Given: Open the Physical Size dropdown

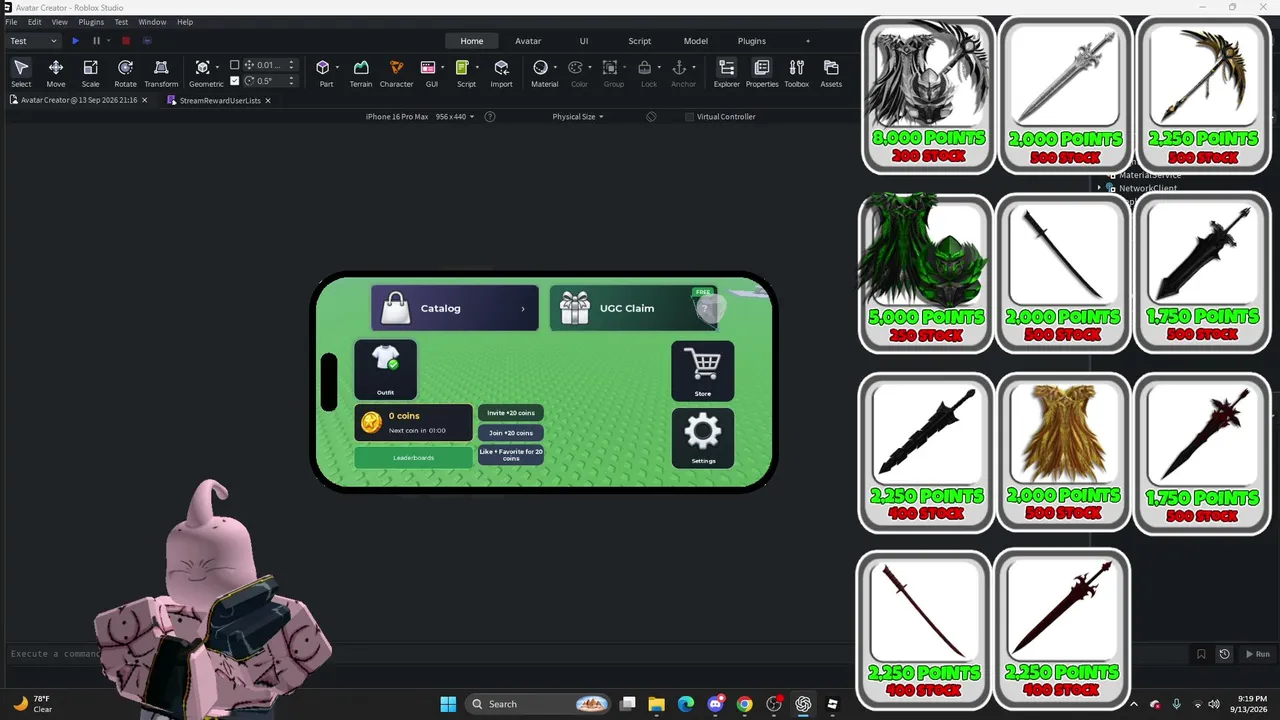Looking at the screenshot, I should coord(578,117).
